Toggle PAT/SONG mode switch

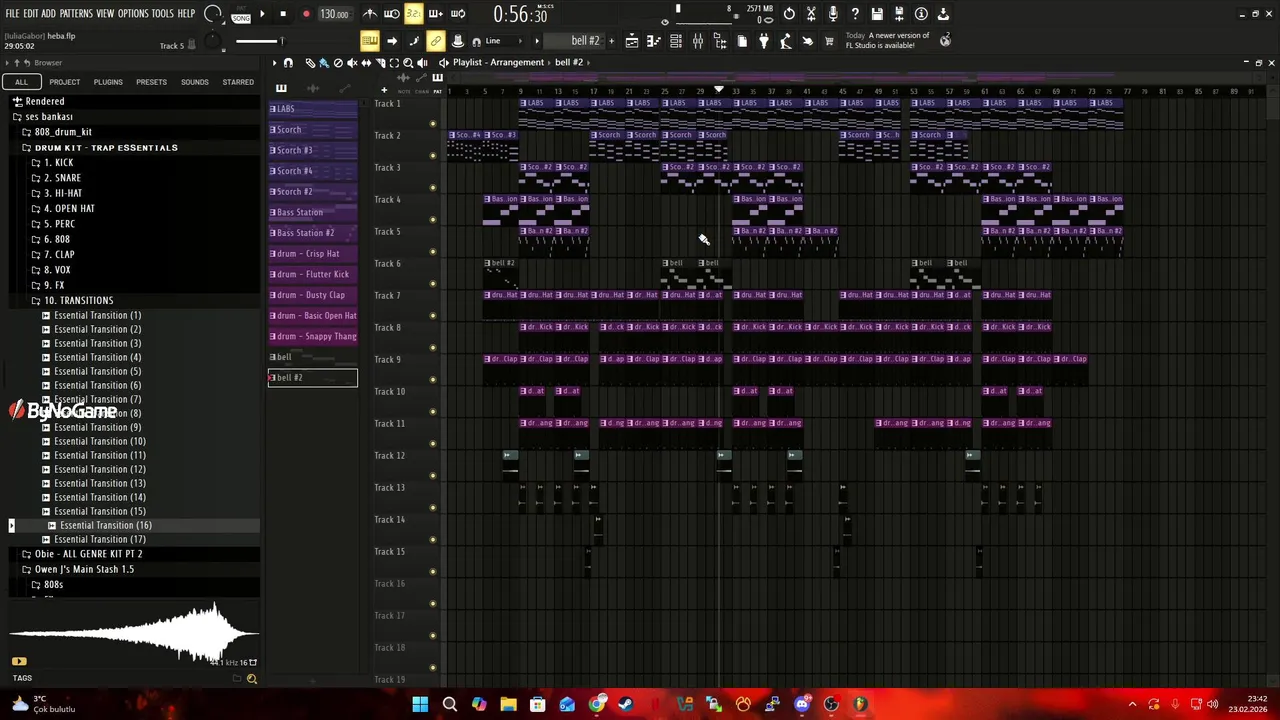tap(241, 14)
